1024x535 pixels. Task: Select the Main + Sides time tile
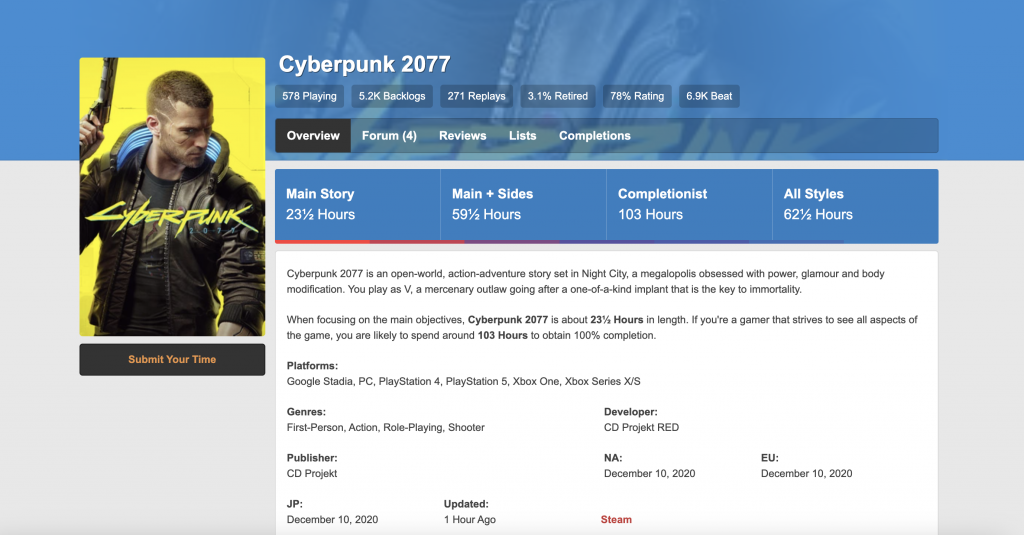pyautogui.click(x=523, y=204)
